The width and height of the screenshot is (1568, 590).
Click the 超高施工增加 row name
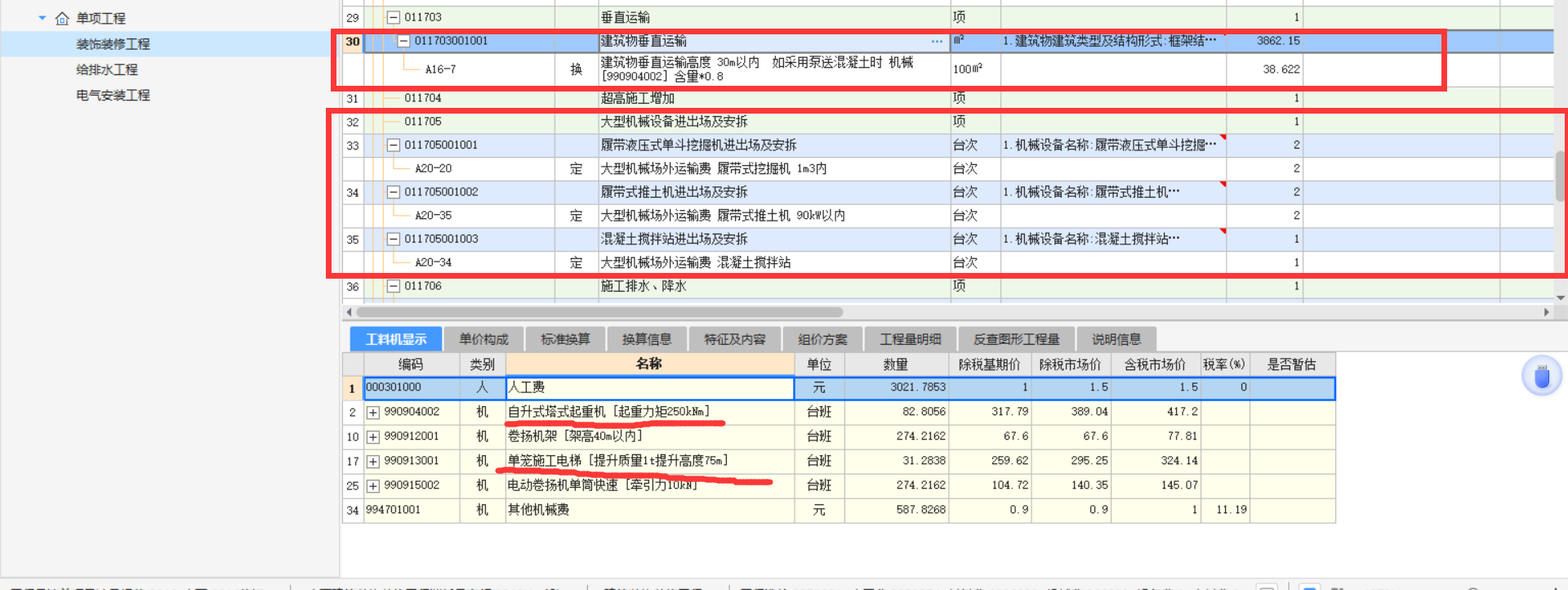[x=638, y=98]
